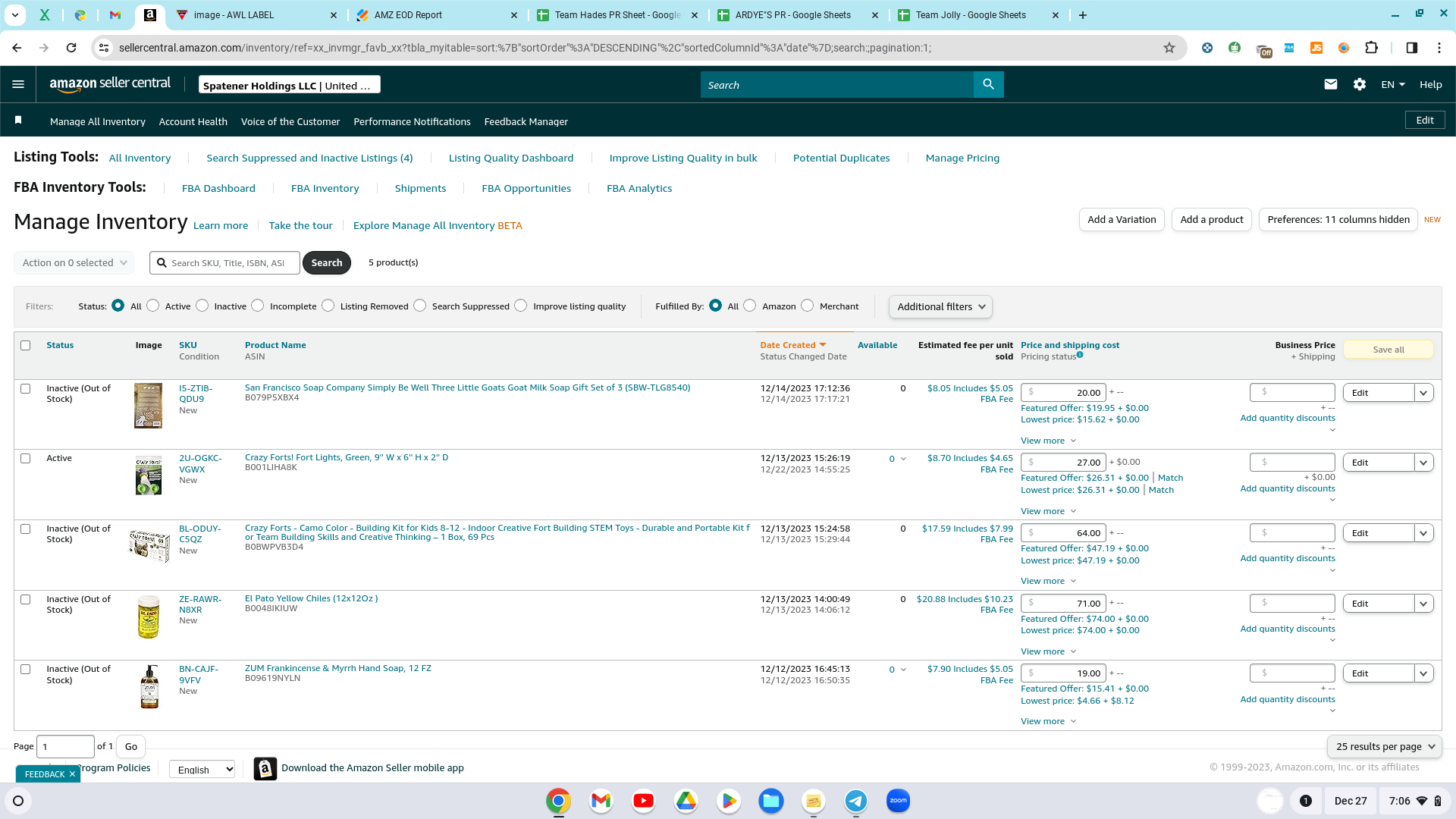Expand Edit options for El Pato row
The image size is (1456, 819).
click(x=1423, y=604)
